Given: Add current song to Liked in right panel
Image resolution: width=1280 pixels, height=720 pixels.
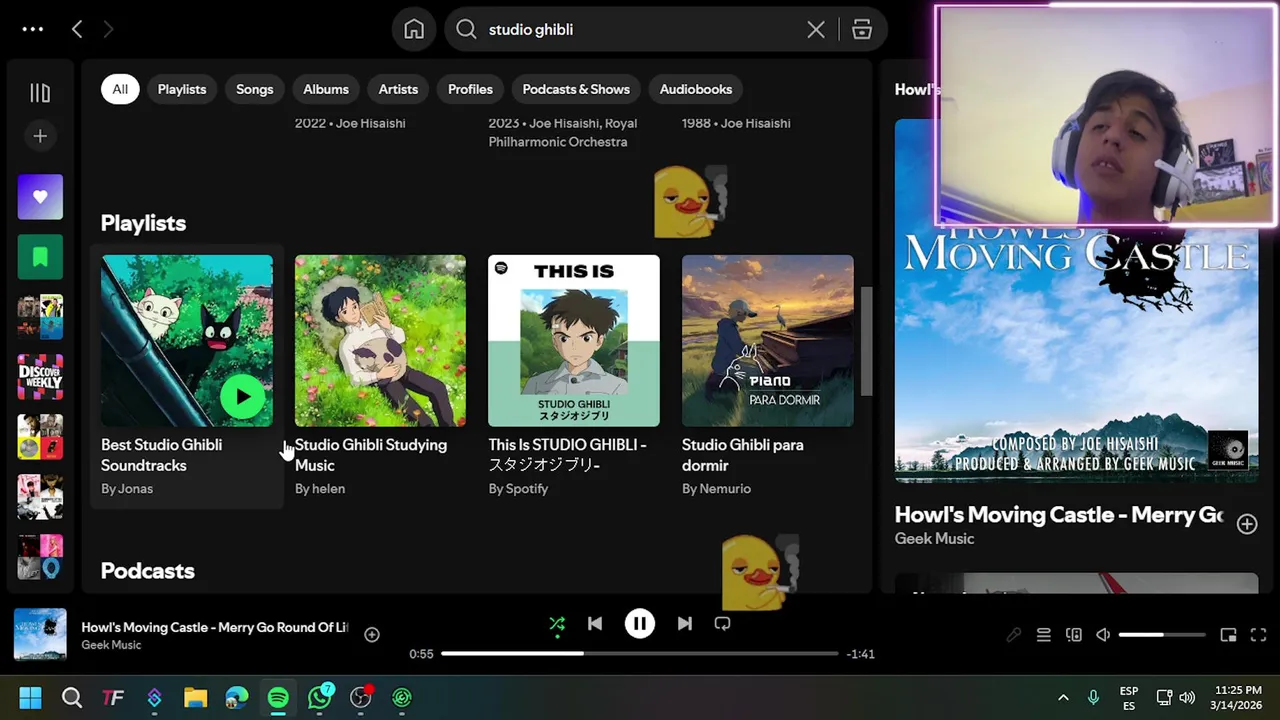Looking at the screenshot, I should coord(1247,524).
